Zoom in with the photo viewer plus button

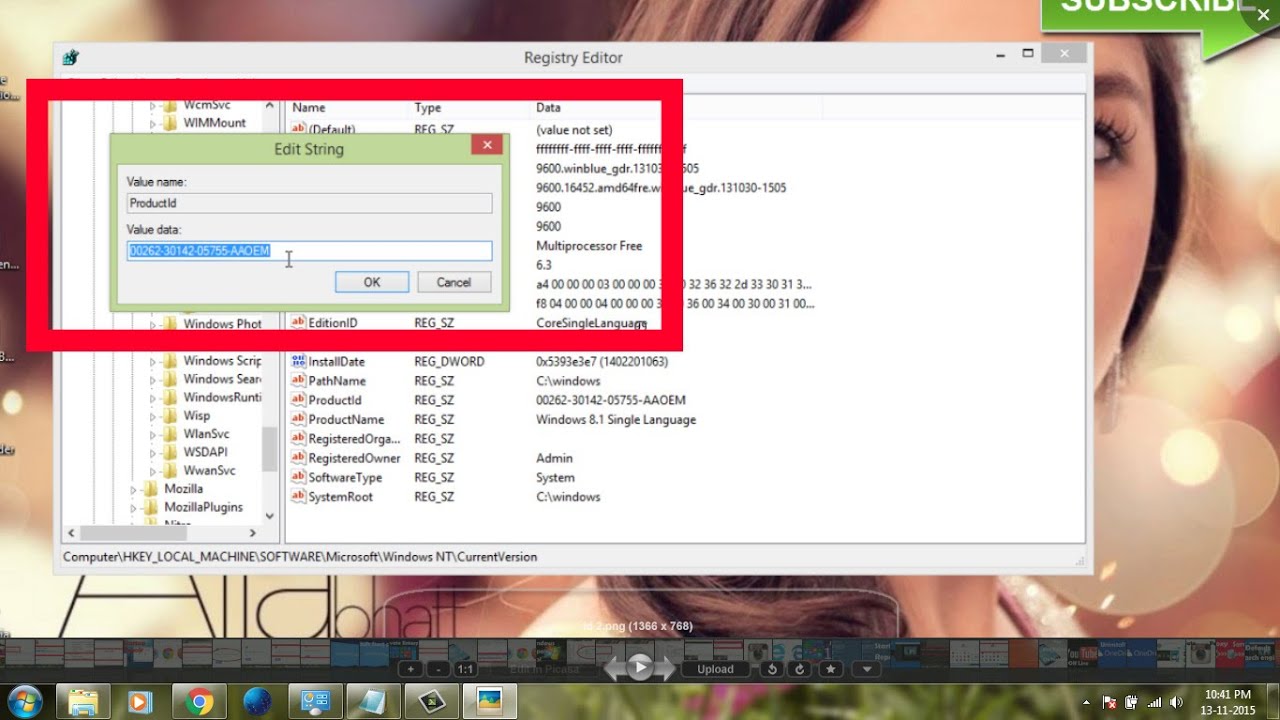point(411,669)
